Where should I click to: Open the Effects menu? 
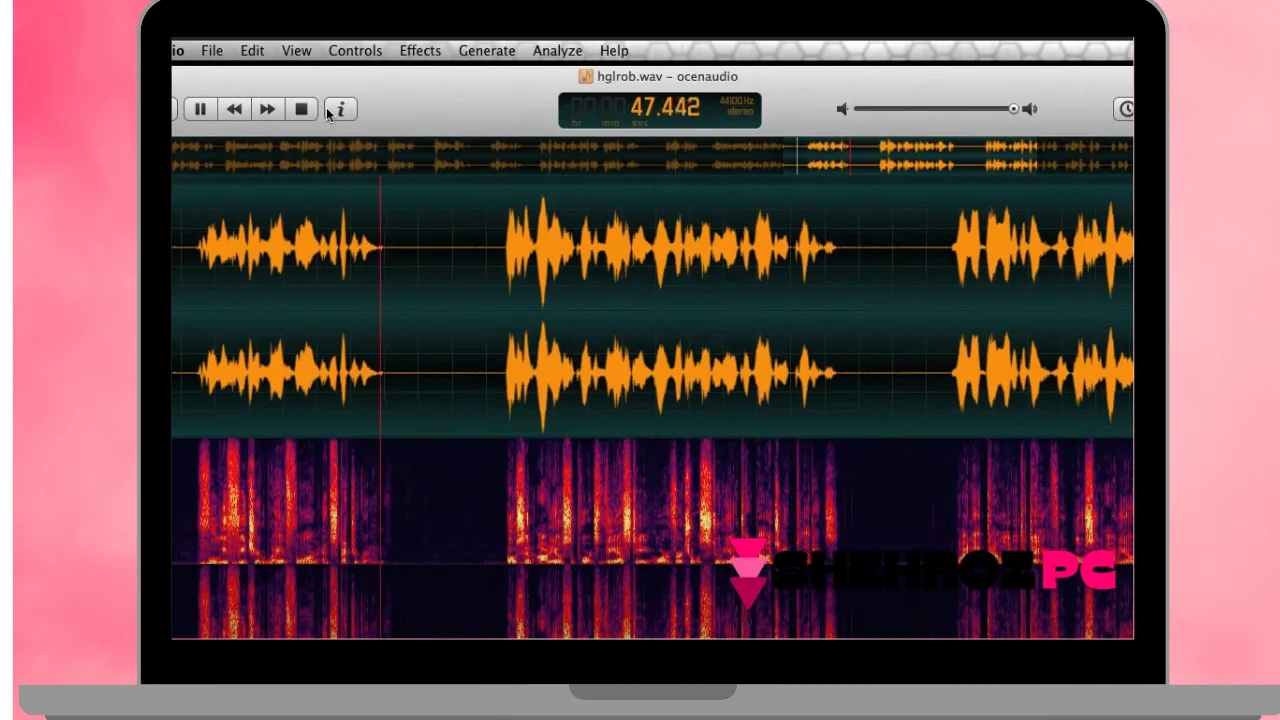click(420, 51)
